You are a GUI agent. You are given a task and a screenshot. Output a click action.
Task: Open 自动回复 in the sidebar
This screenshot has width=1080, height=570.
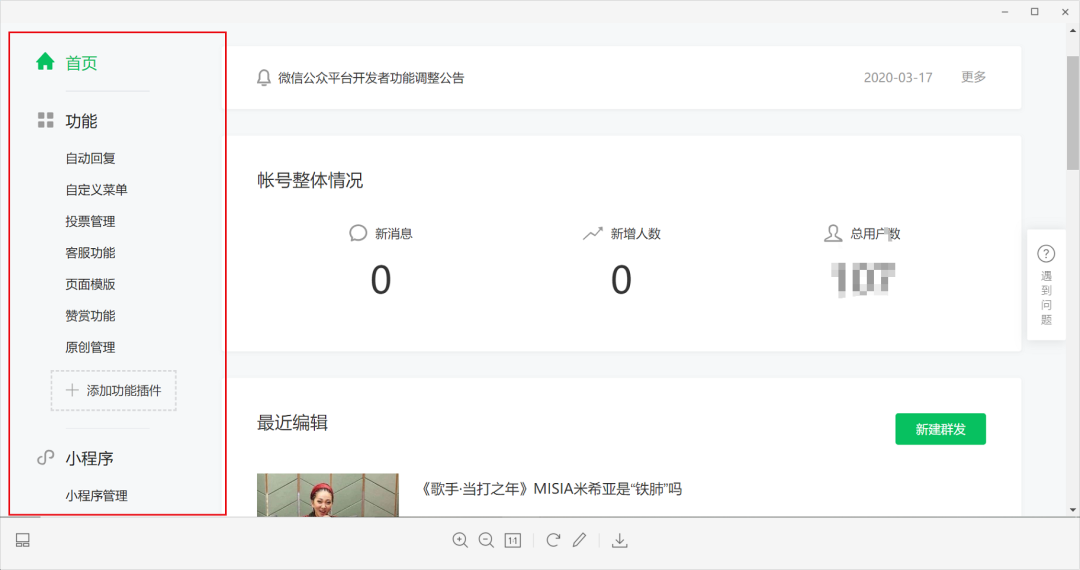[x=91, y=158]
